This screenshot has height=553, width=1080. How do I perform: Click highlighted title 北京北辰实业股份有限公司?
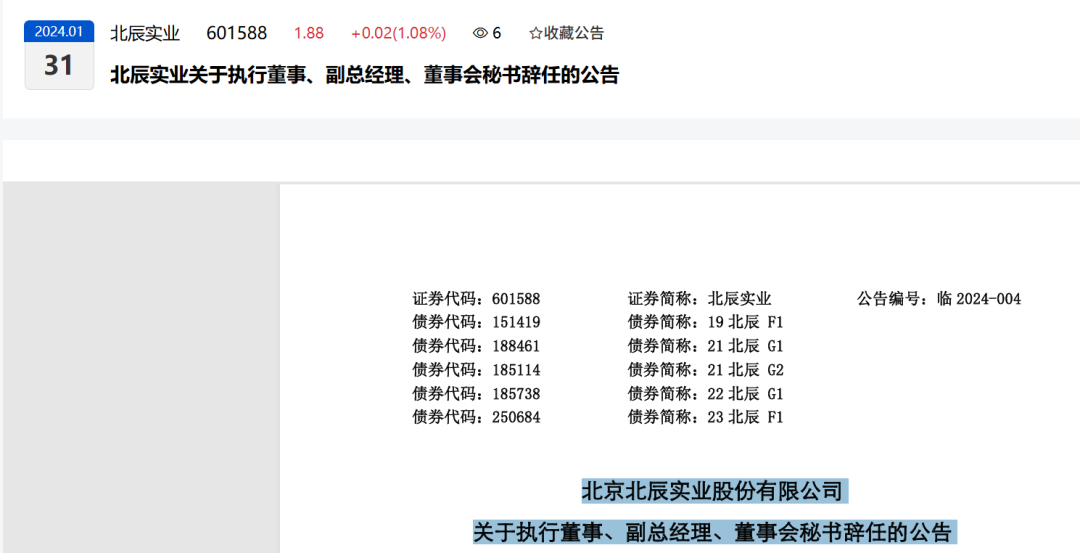[x=715, y=491]
